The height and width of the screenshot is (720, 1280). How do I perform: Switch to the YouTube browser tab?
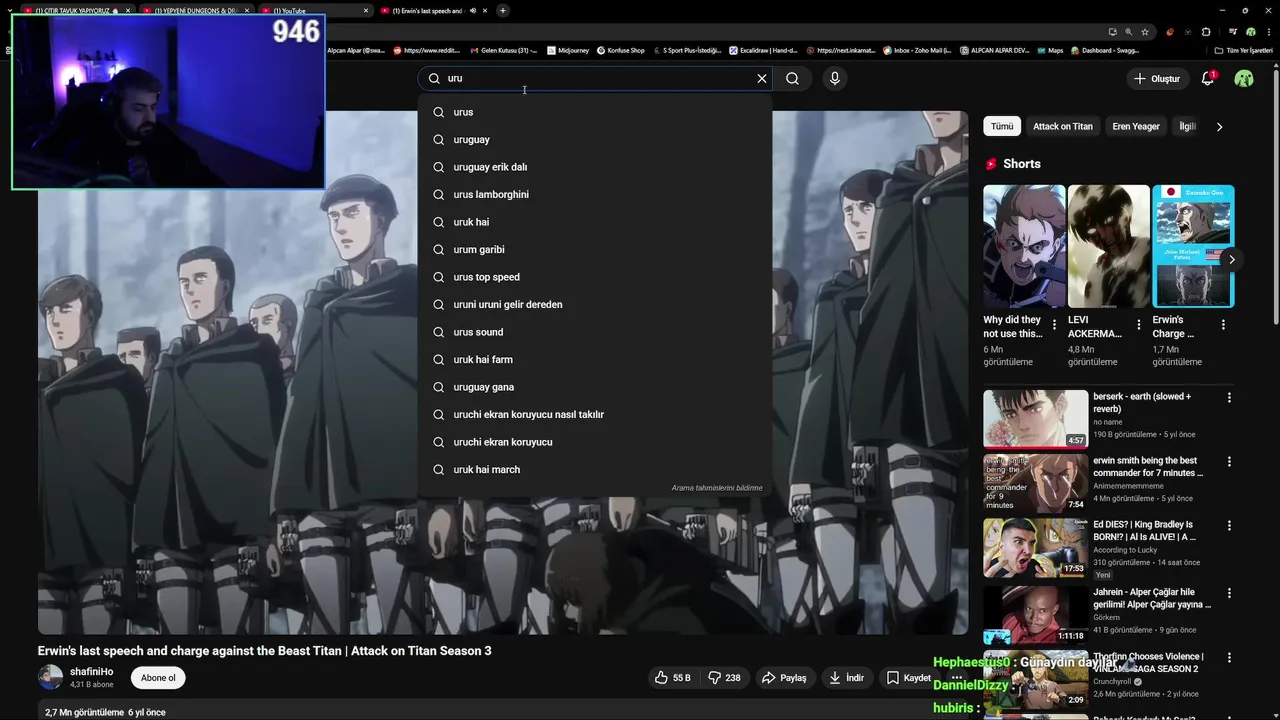[x=315, y=10]
